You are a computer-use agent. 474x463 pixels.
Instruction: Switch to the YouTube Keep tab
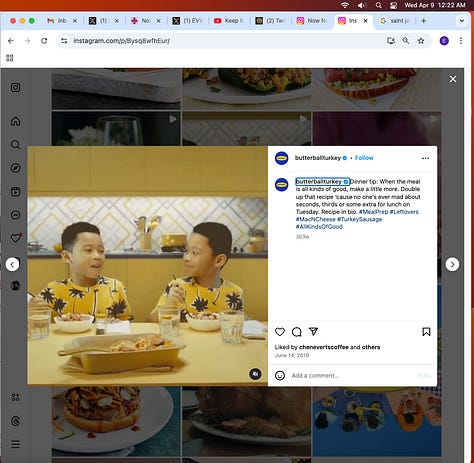coord(229,21)
